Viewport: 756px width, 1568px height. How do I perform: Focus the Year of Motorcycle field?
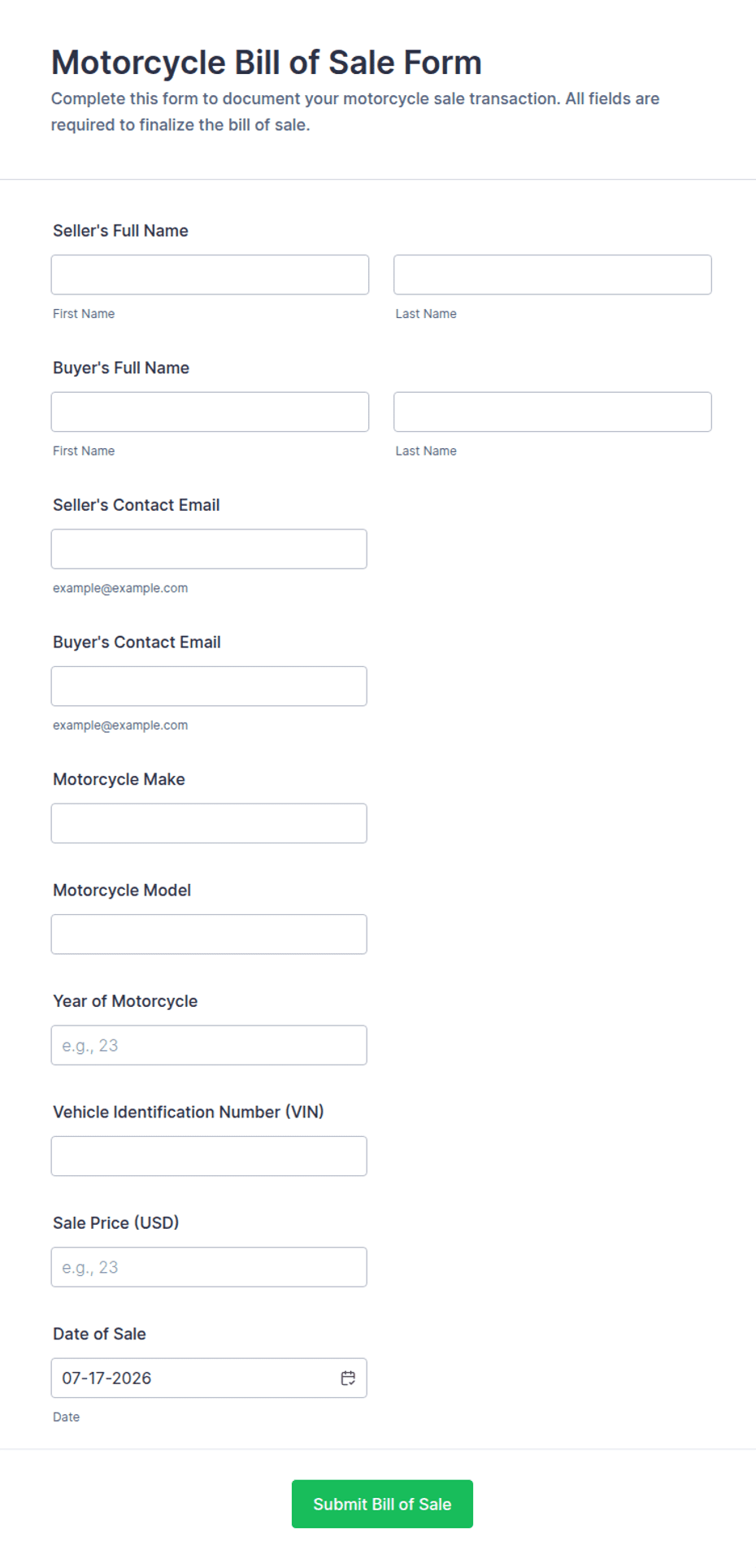click(x=209, y=1045)
